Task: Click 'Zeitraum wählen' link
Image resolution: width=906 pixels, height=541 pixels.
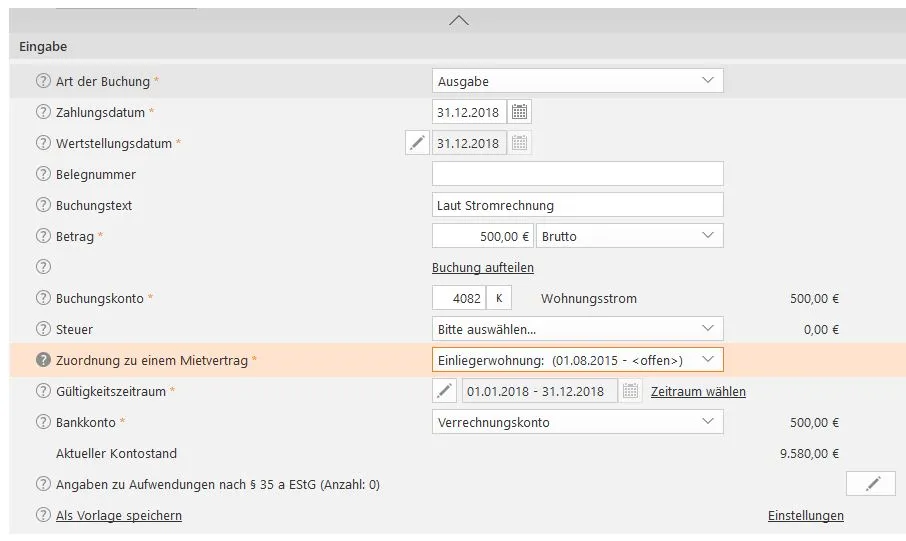Action: 698,391
